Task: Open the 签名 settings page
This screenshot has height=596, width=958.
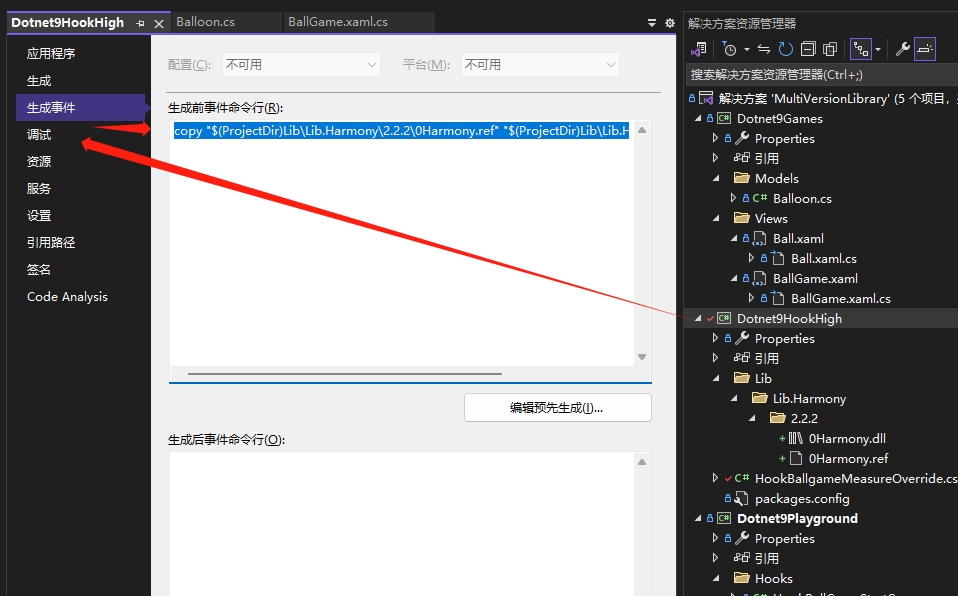Action: click(39, 269)
